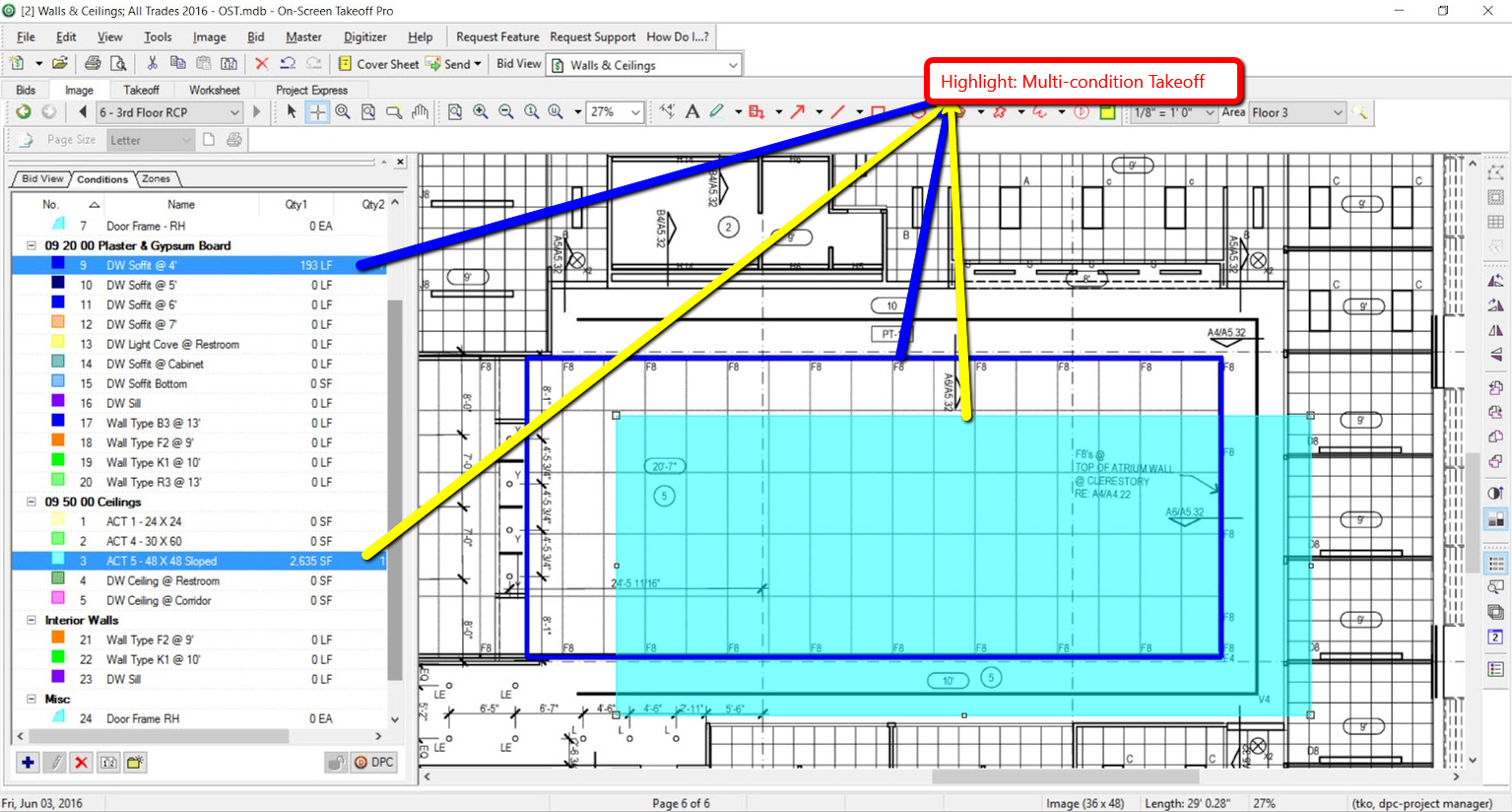Click the Open bid folder icon
1512x812 pixels.
pos(59,64)
